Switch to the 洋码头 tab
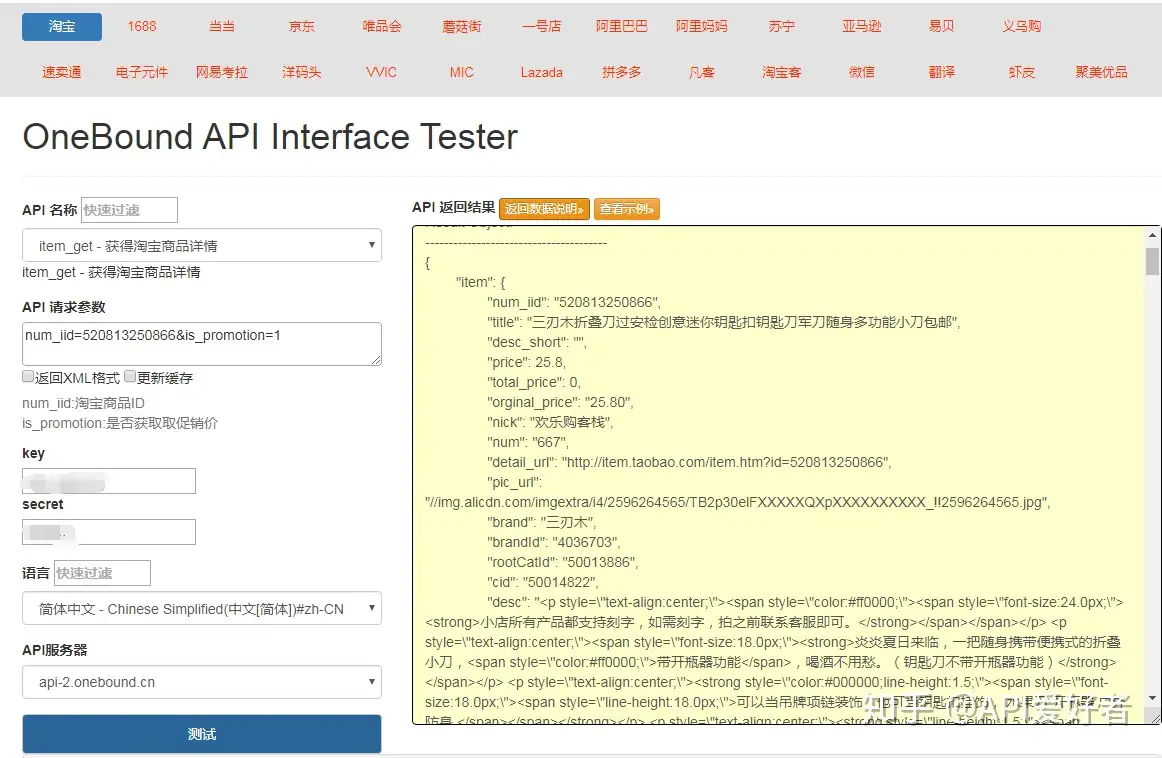Viewport: 1162px width, 758px height. (x=302, y=73)
